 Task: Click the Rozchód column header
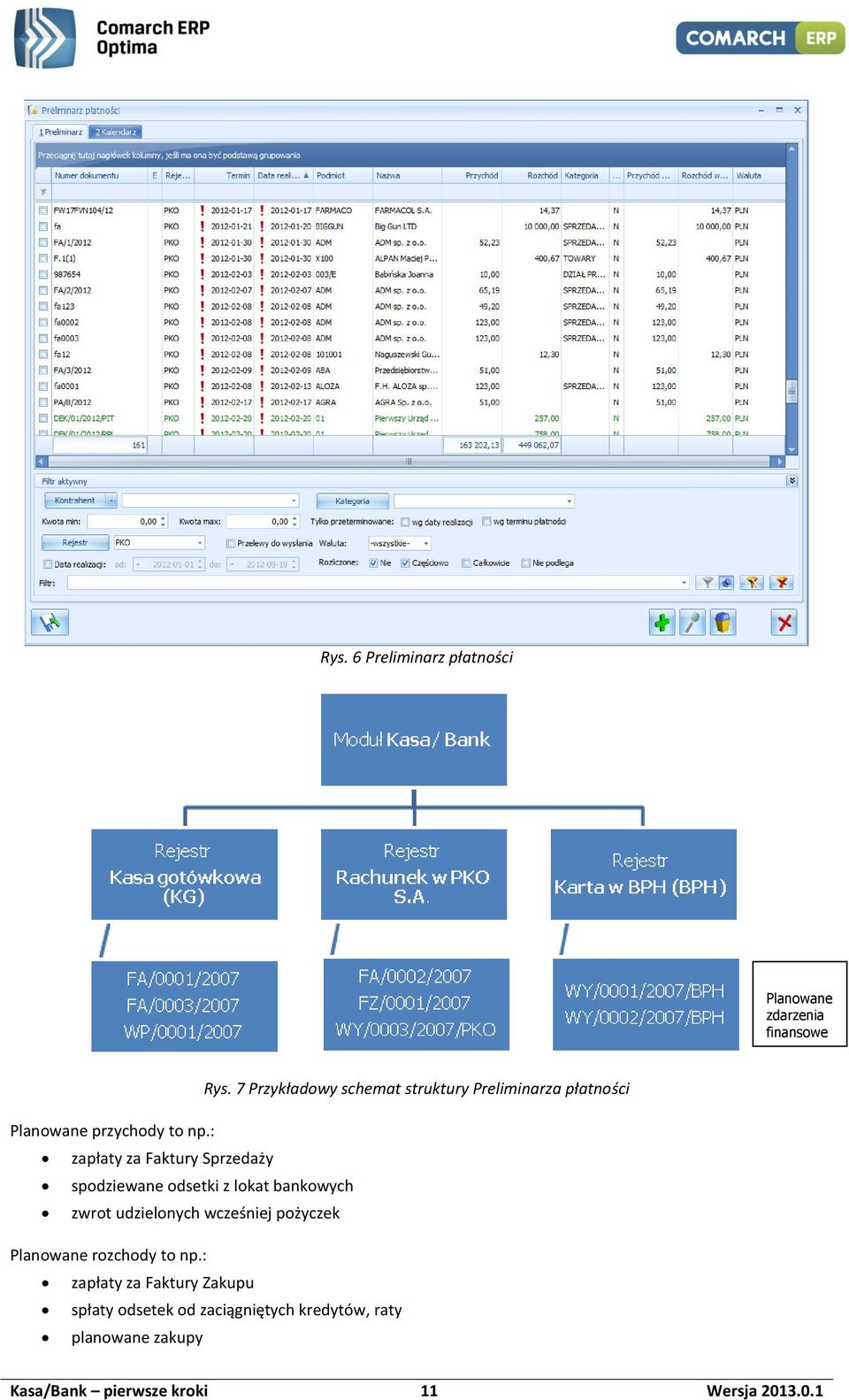[532, 175]
